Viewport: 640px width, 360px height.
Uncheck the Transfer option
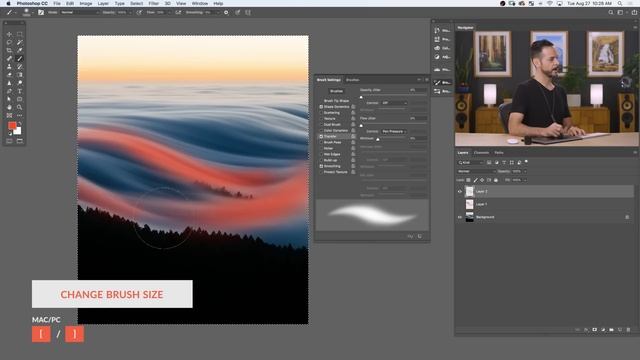pos(321,136)
